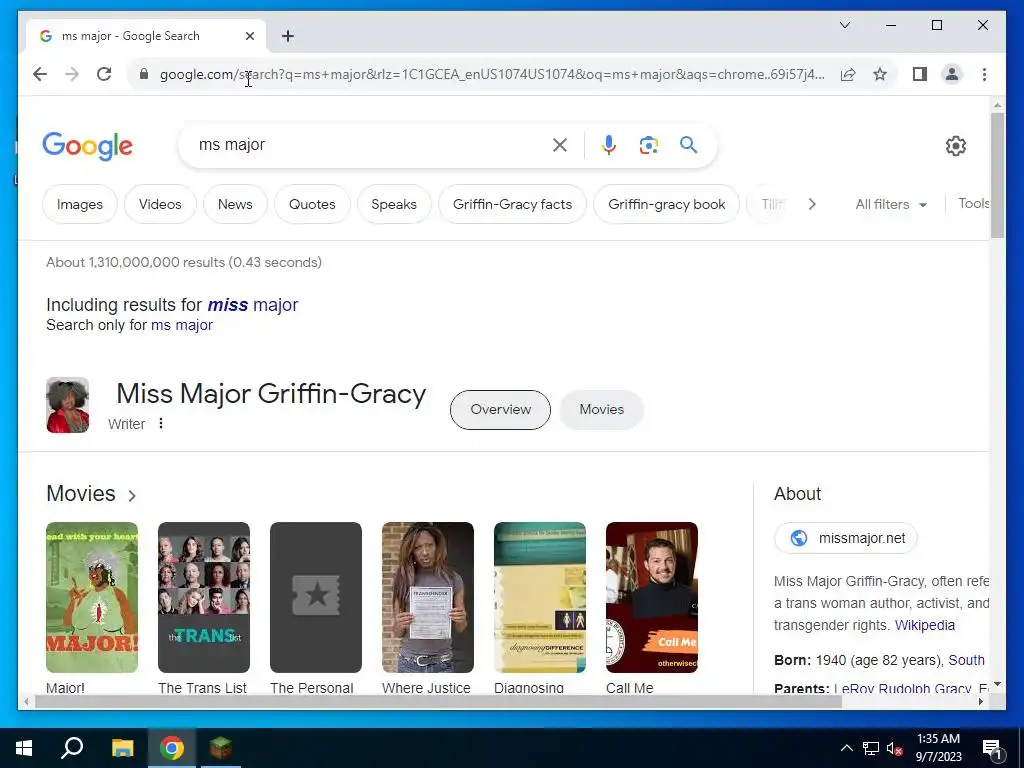The width and height of the screenshot is (1024, 768).
Task: Open notification center icon
Action: (992, 748)
